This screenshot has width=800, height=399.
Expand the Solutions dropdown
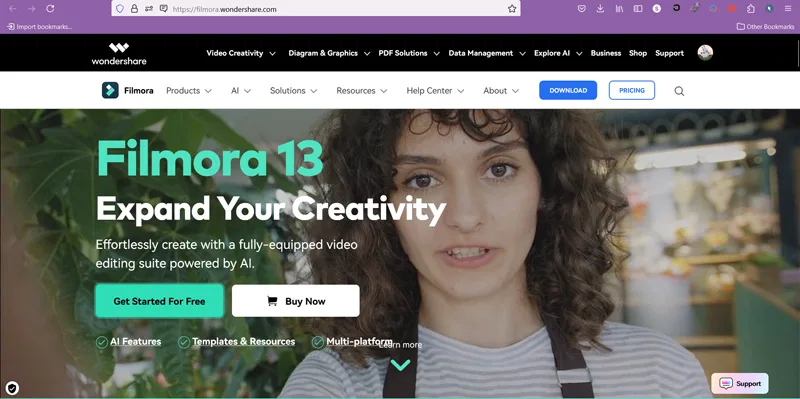(293, 90)
